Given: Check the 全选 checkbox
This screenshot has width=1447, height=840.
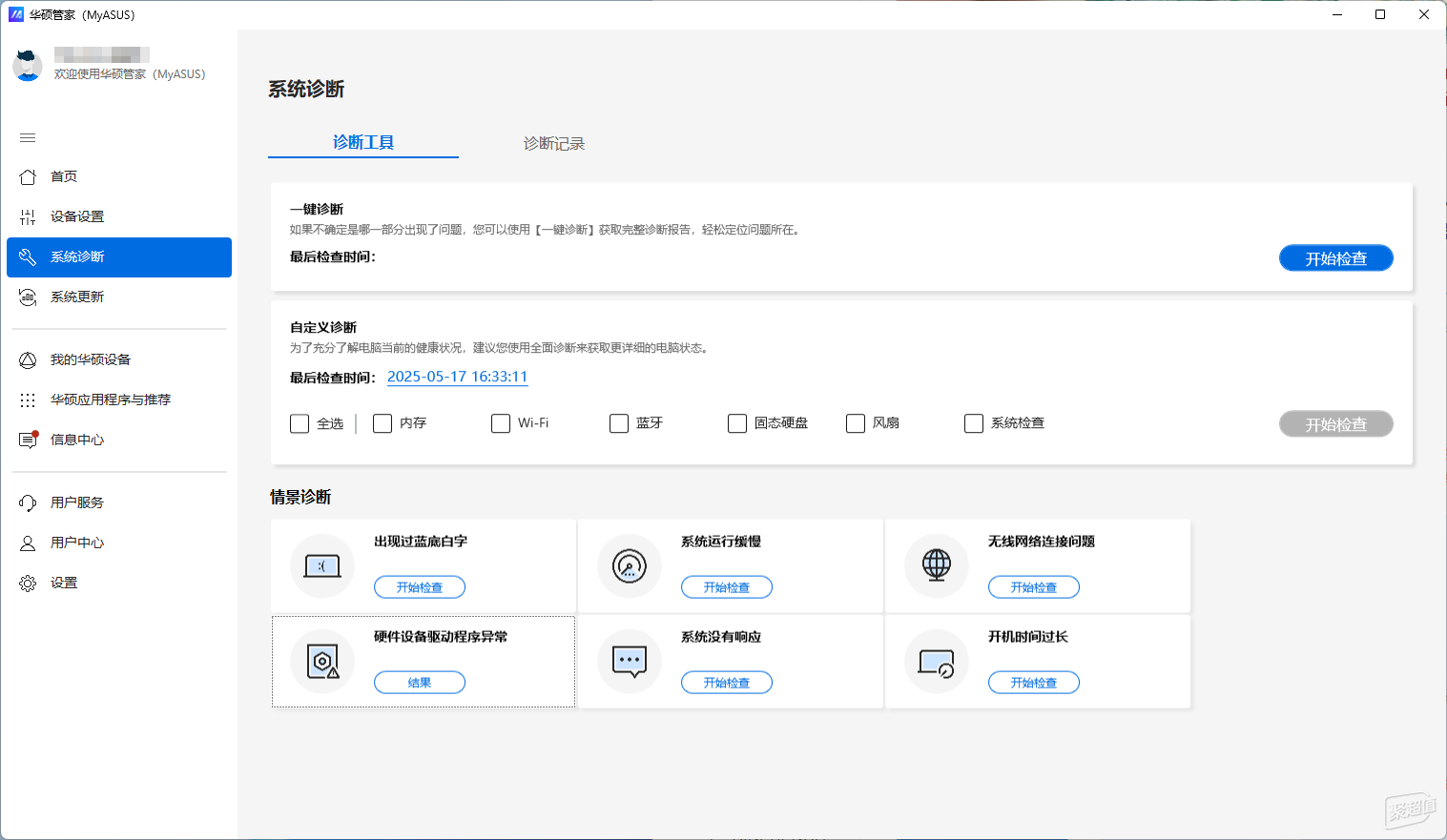Looking at the screenshot, I should (300, 423).
